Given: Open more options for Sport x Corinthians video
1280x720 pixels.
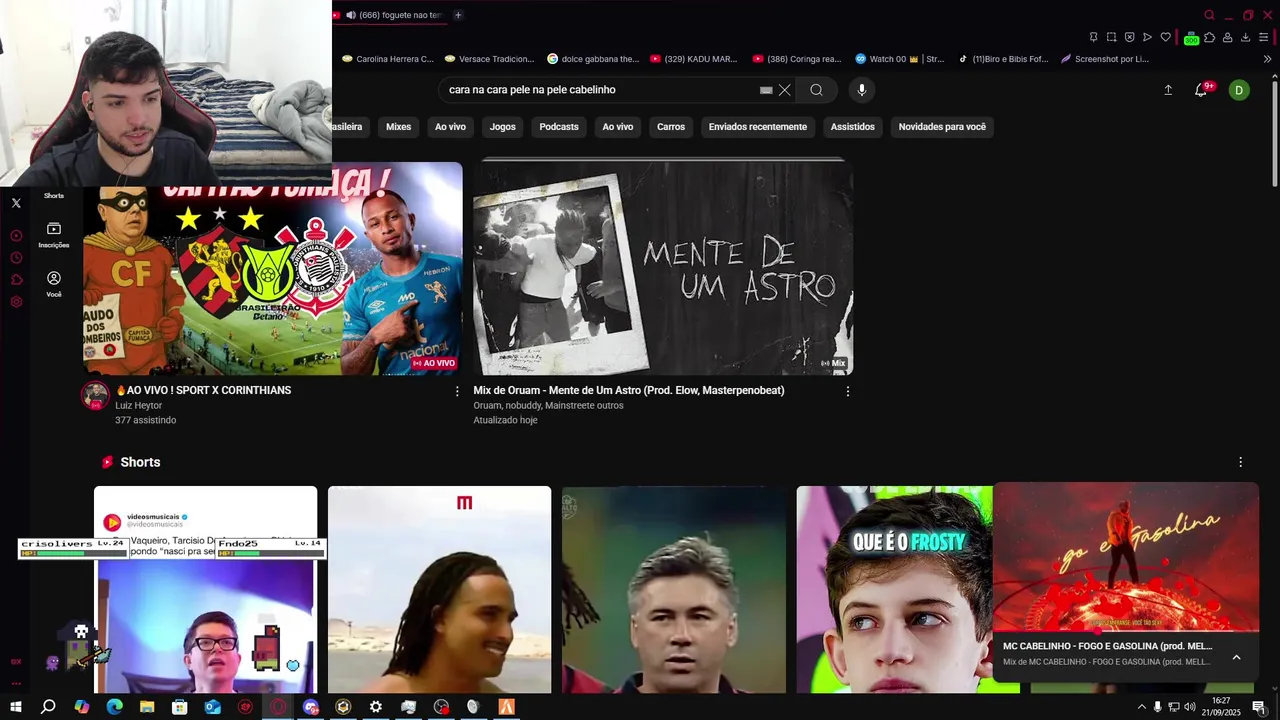Looking at the screenshot, I should coord(457,391).
